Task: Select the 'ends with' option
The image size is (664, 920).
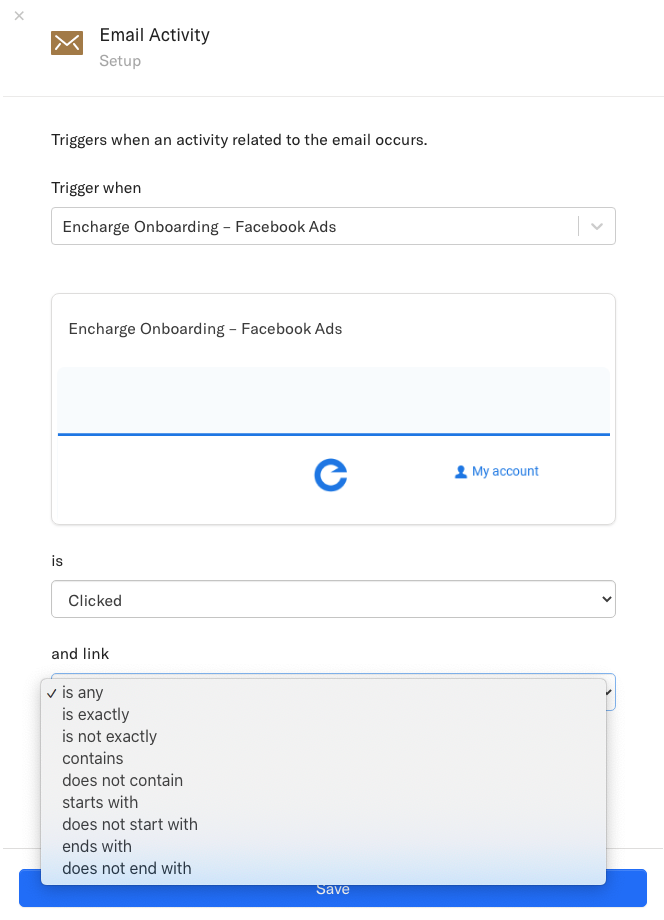Action: point(97,846)
